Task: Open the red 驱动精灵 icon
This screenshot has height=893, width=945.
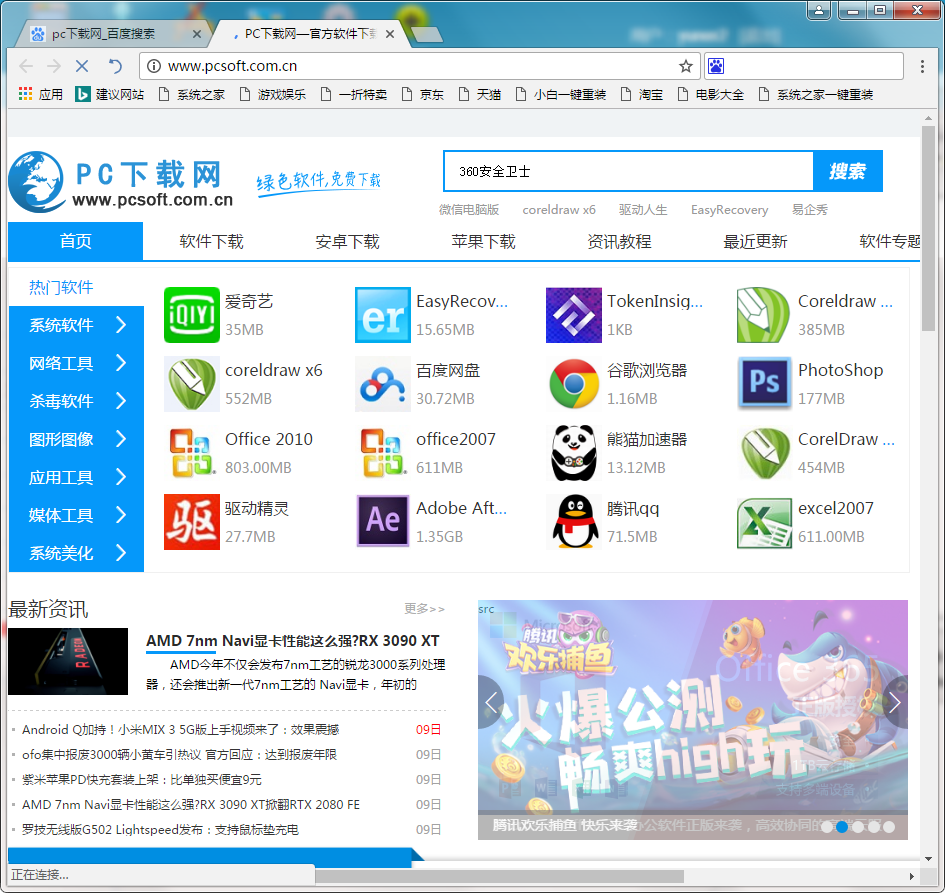Action: tap(192, 522)
